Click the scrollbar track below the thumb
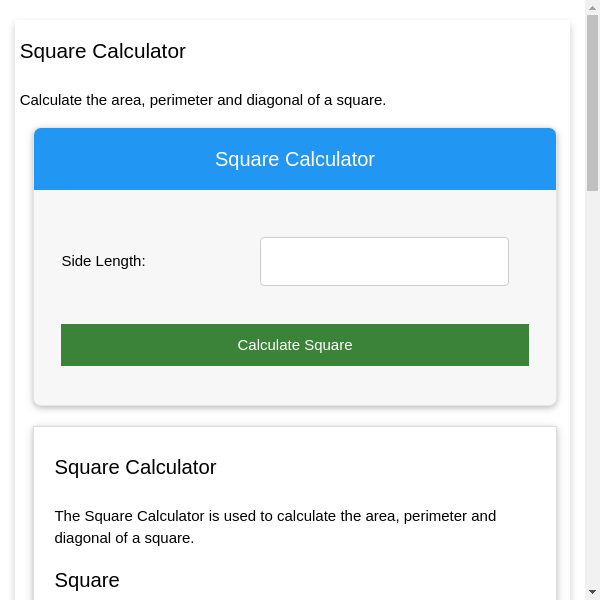600x600 pixels. point(592,400)
